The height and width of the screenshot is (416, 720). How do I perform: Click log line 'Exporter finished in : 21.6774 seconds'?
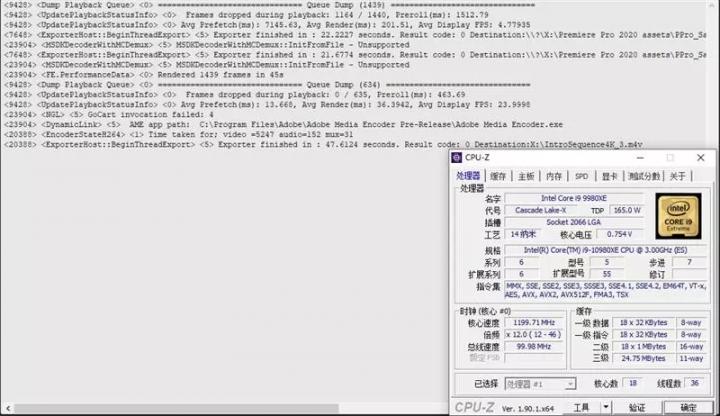354,55
